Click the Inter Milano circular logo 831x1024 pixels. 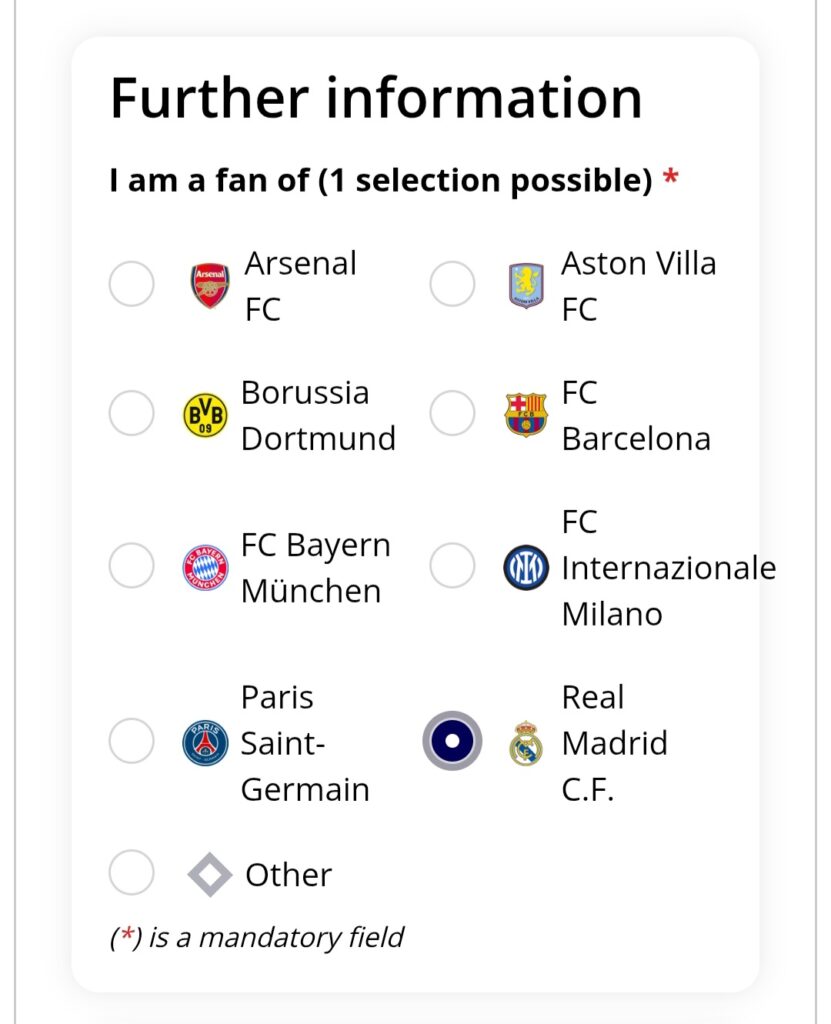(x=526, y=567)
